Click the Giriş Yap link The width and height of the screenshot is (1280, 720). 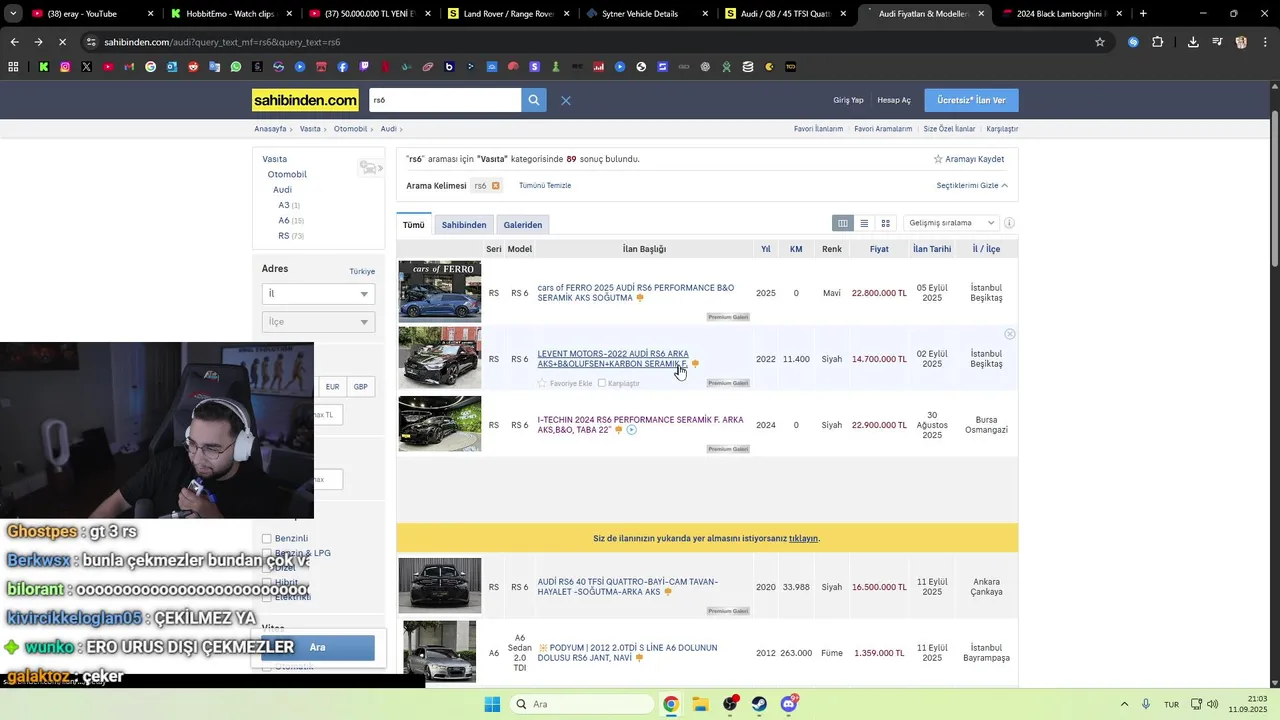coord(848,100)
